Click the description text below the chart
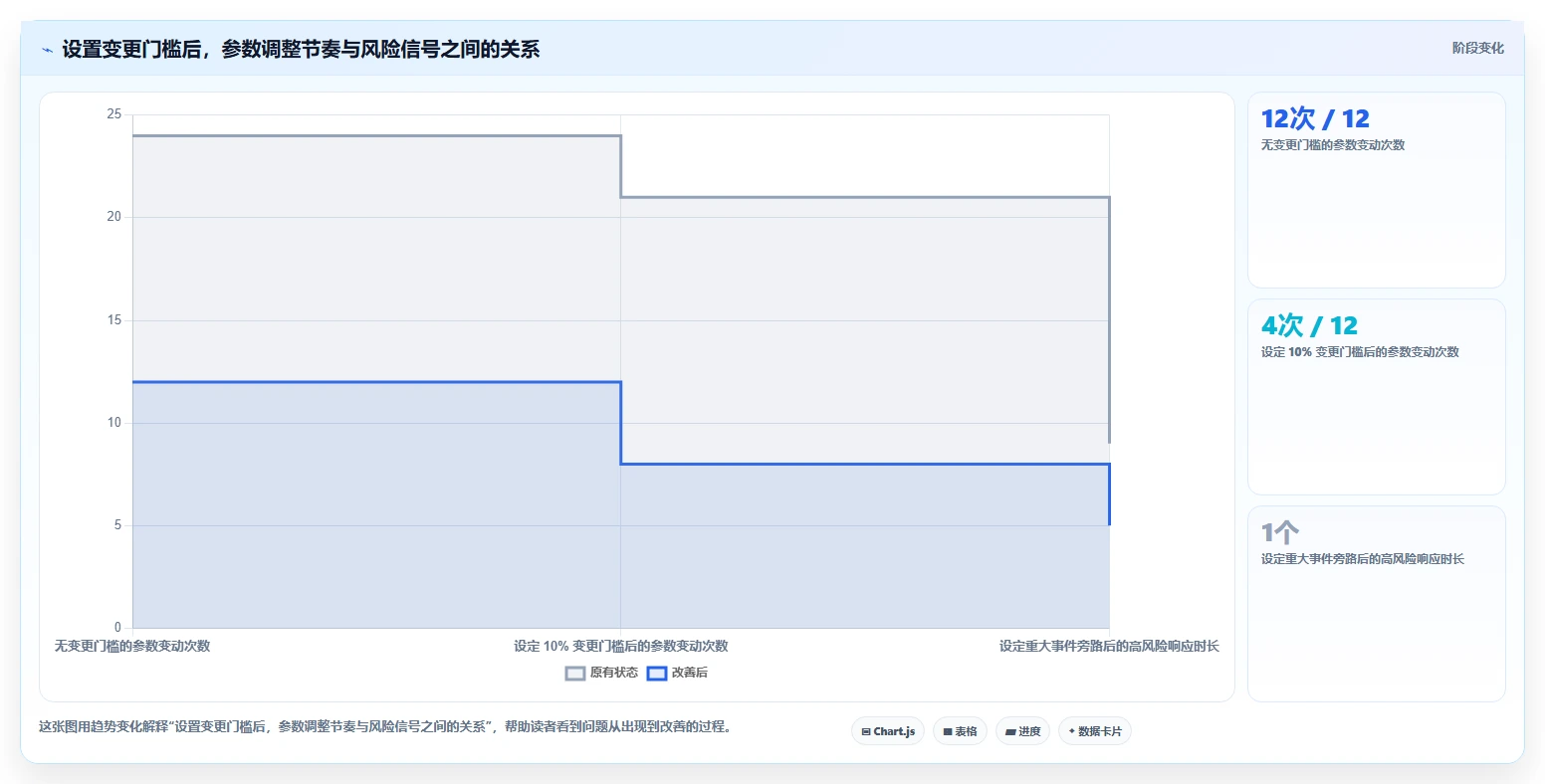 [386, 727]
